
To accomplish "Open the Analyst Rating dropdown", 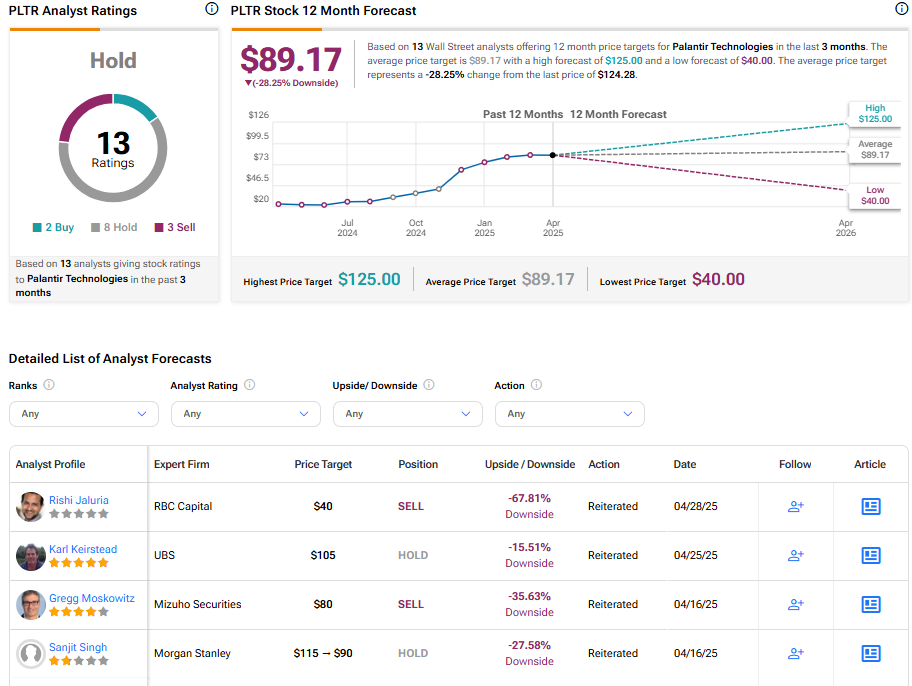I will (x=245, y=414).
